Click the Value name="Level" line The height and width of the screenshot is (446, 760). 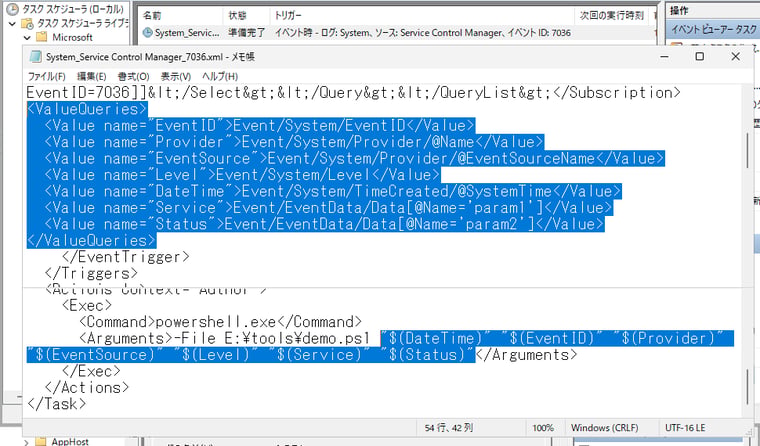point(242,175)
